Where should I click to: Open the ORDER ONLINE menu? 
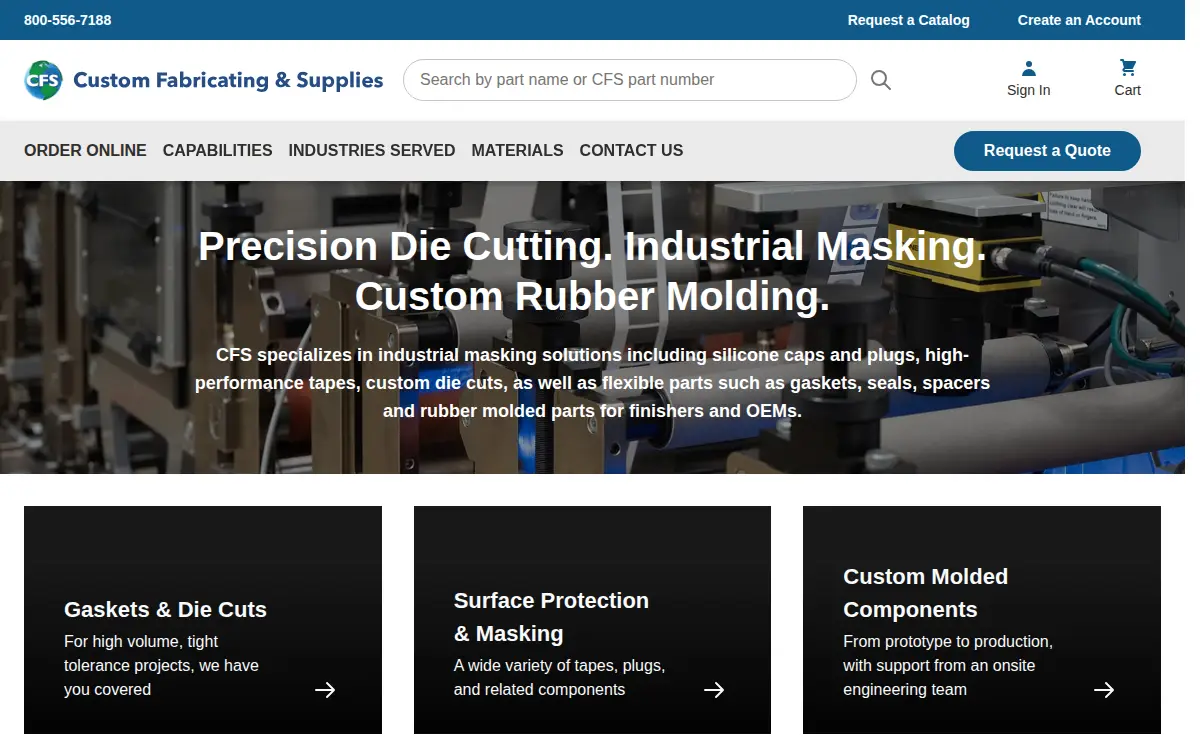(85, 150)
